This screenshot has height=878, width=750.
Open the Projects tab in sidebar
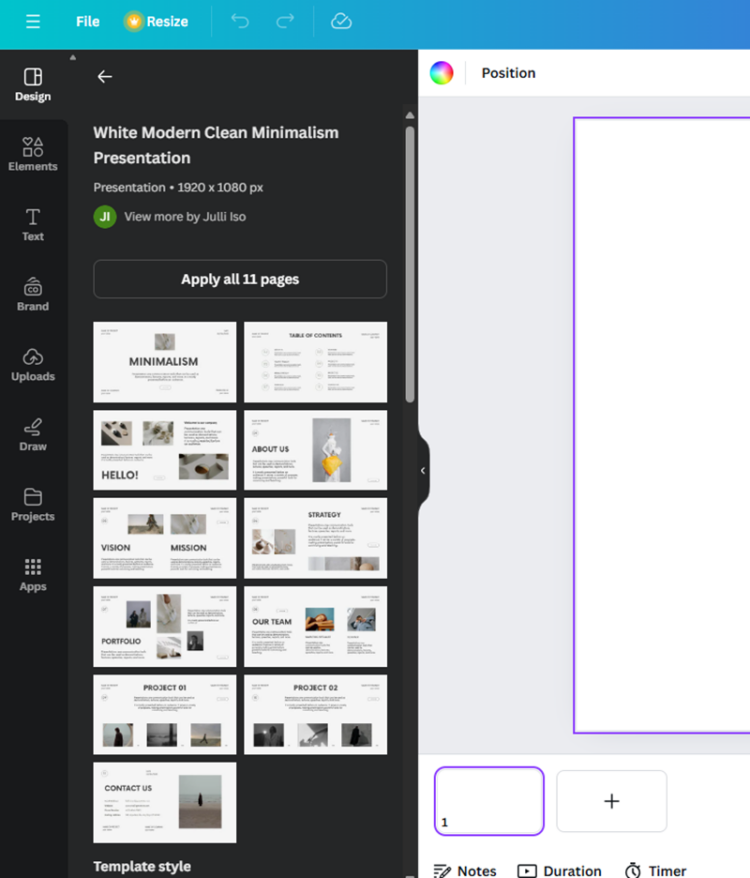33,505
